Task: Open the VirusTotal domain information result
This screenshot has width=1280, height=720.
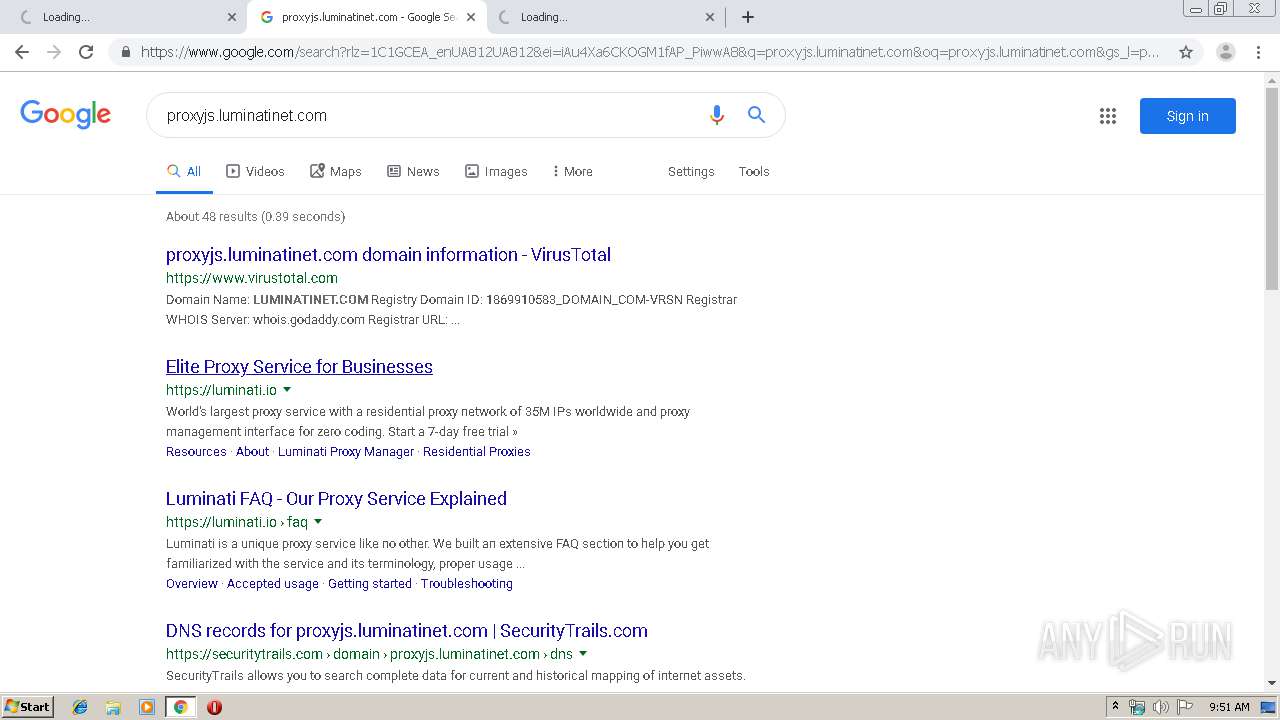Action: click(x=388, y=254)
